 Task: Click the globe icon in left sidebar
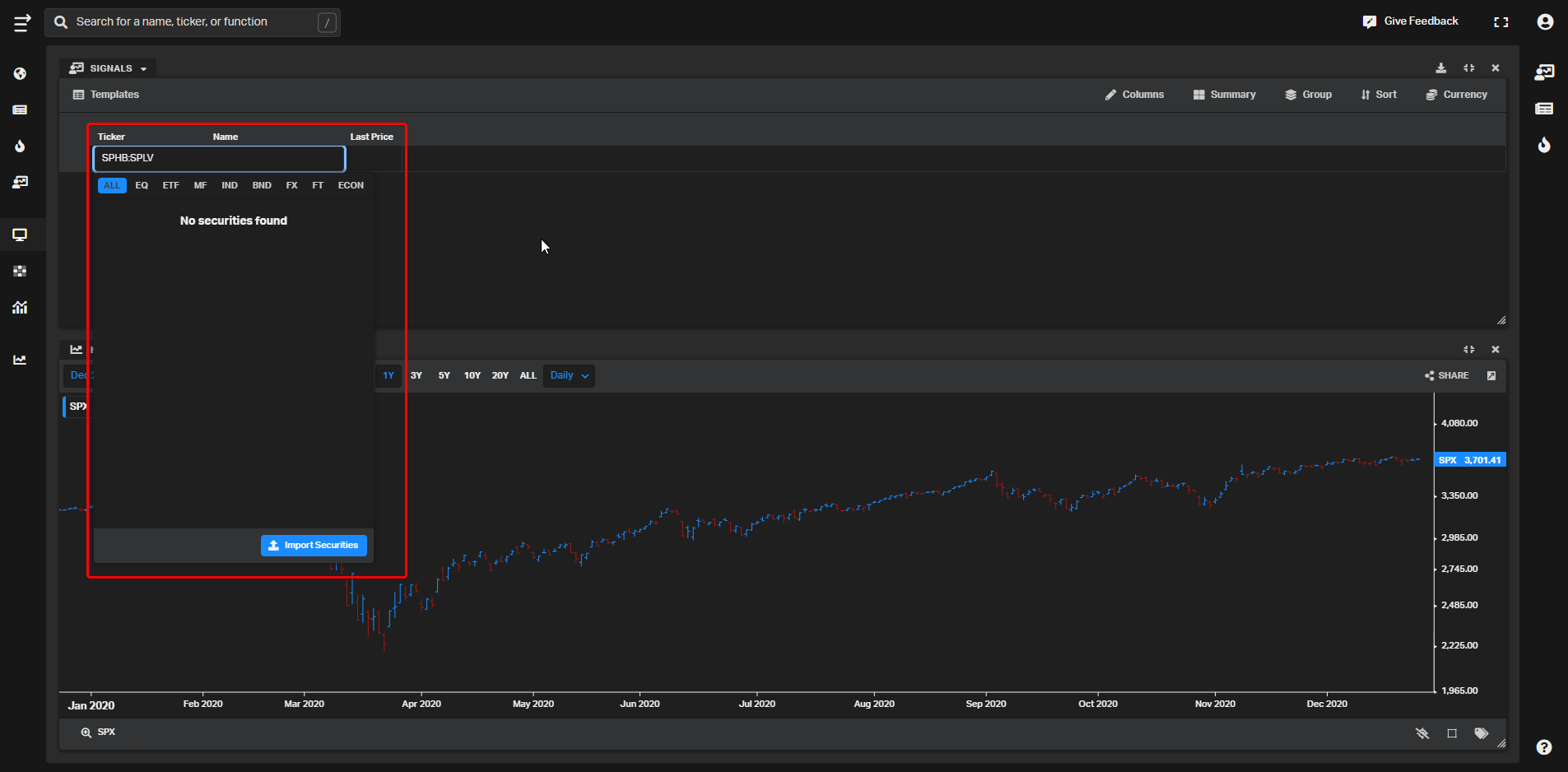(x=20, y=74)
